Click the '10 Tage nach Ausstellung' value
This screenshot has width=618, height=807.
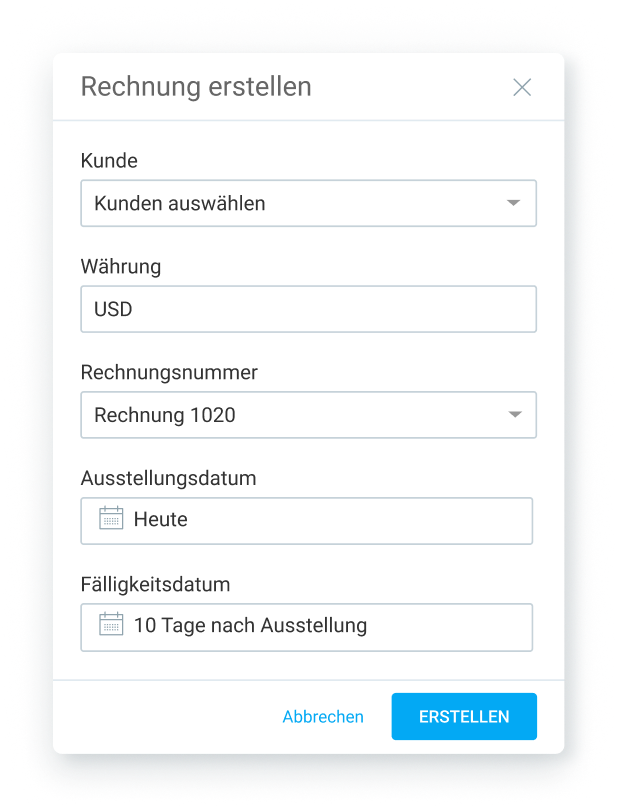(250, 626)
